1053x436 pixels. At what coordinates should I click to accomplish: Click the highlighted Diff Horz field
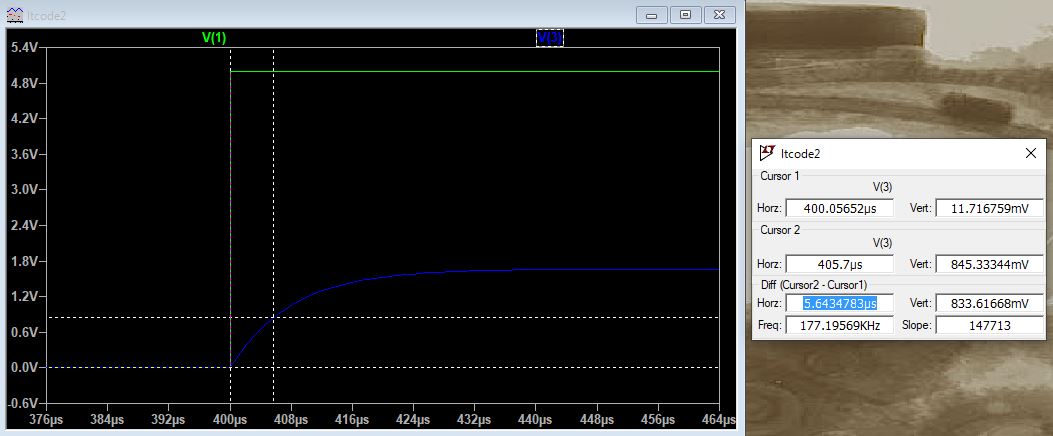click(839, 303)
